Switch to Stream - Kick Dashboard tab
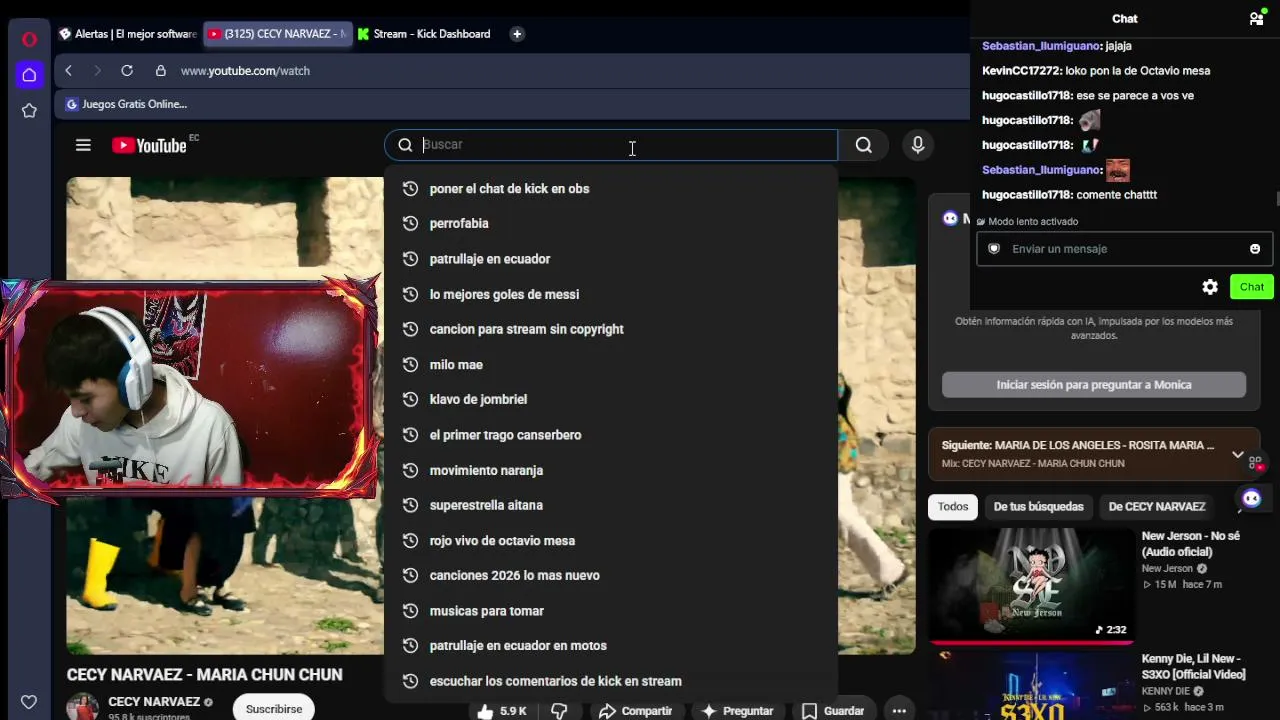Viewport: 1280px width, 720px height. pos(424,34)
